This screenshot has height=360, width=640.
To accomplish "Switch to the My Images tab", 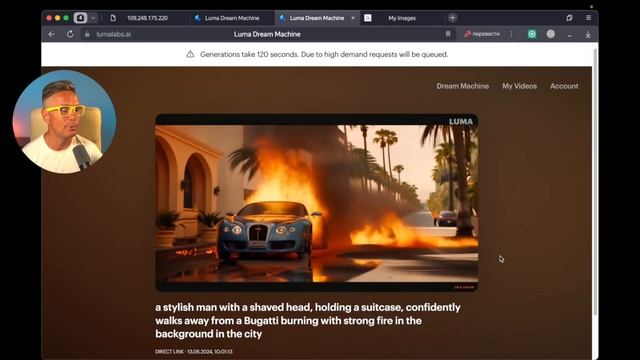I will coord(402,18).
